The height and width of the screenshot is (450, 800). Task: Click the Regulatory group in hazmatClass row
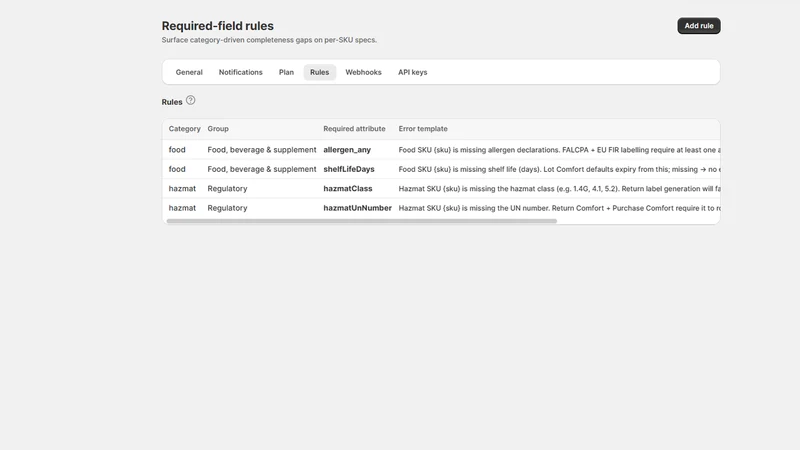coord(227,188)
